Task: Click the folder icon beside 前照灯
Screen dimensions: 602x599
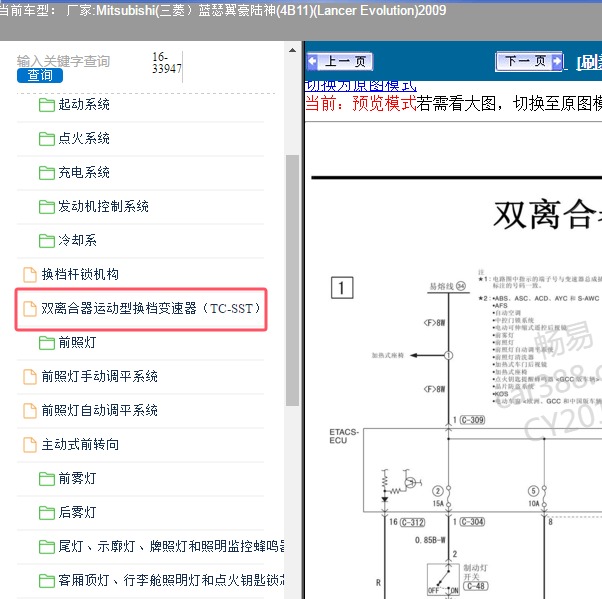Action: coord(46,343)
